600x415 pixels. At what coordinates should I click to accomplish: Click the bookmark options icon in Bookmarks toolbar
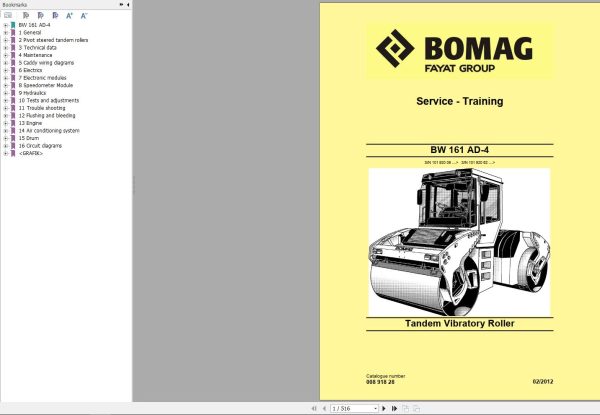pyautogui.click(x=8, y=15)
